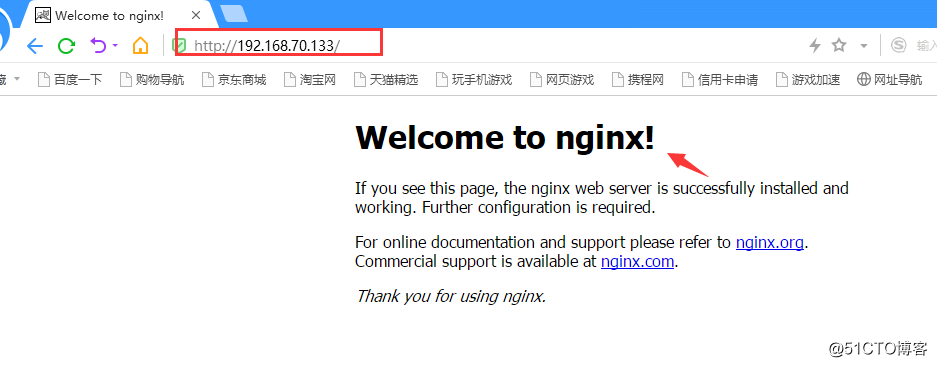The width and height of the screenshot is (937, 367).
Task: Open the 信用卡申请 bookmark
Action: [x=719, y=79]
